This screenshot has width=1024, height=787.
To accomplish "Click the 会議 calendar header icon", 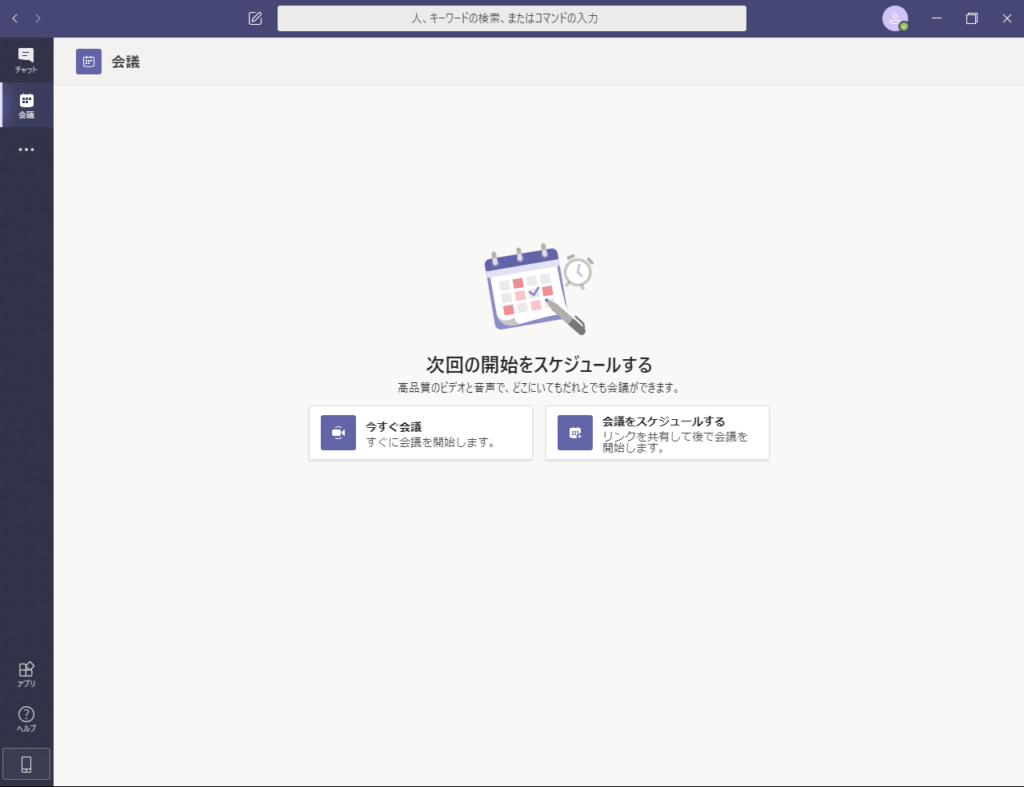I will click(x=89, y=62).
